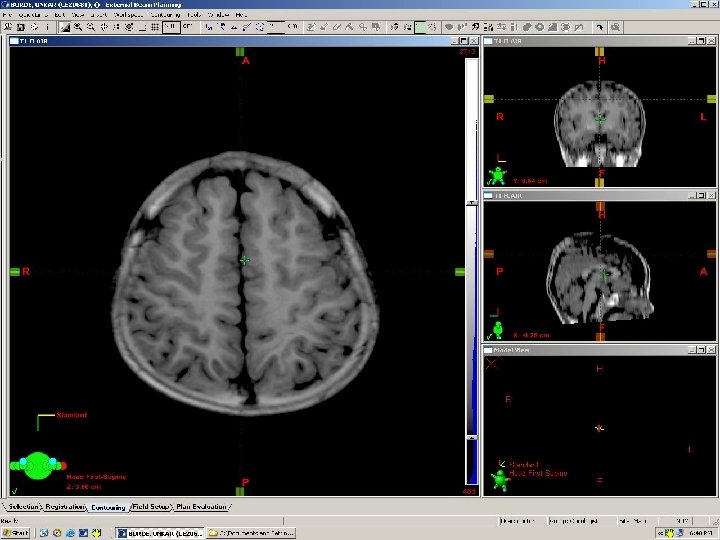Screen dimensions: 720x540
Task: Select the Contouring workspace tab at bottom
Action: pos(108,507)
